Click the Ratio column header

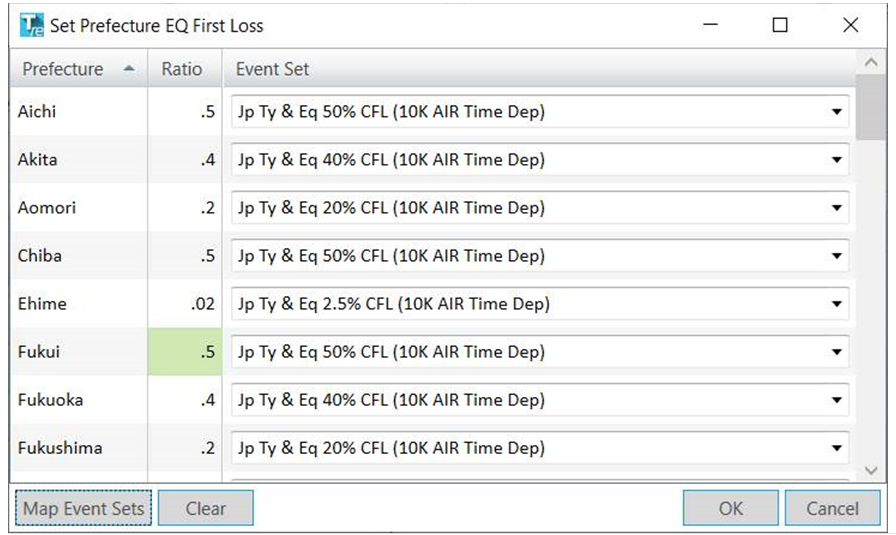pyautogui.click(x=182, y=69)
